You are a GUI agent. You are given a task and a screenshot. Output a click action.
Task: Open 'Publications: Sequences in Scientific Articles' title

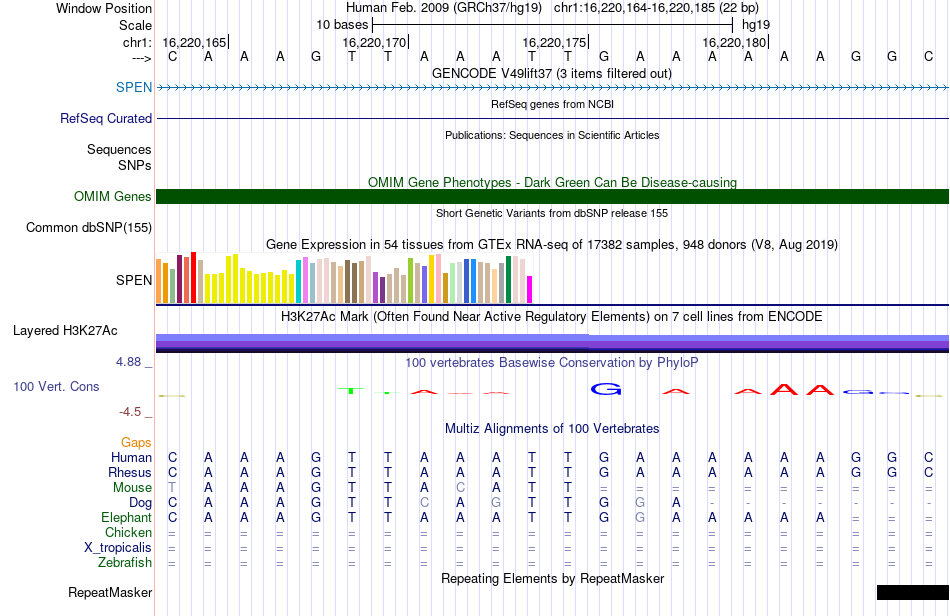point(552,135)
